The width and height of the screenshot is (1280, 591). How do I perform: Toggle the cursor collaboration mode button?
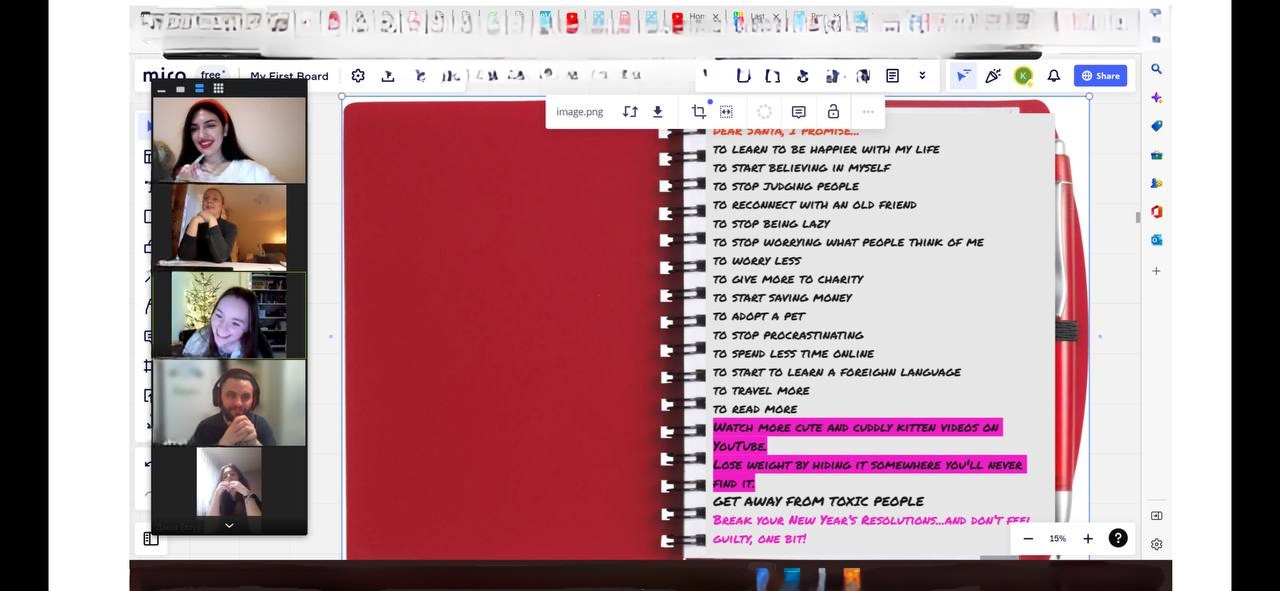962,76
